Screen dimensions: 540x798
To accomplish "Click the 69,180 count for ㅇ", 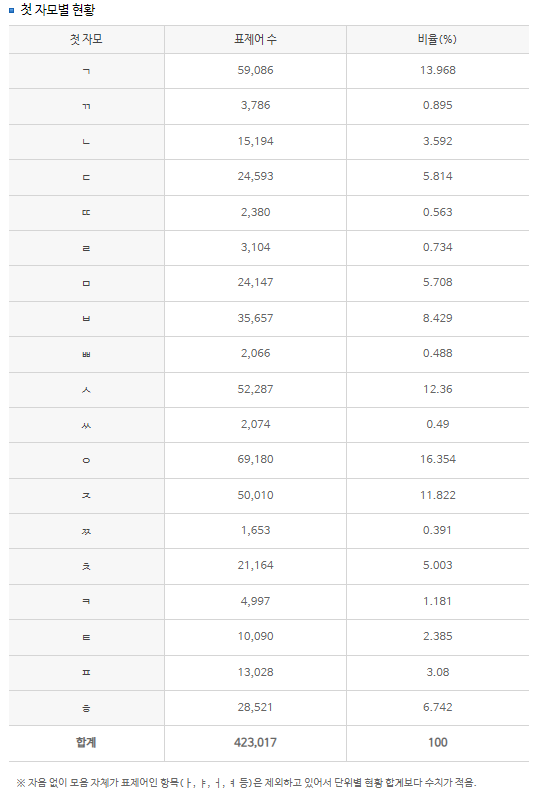I will (x=255, y=459).
